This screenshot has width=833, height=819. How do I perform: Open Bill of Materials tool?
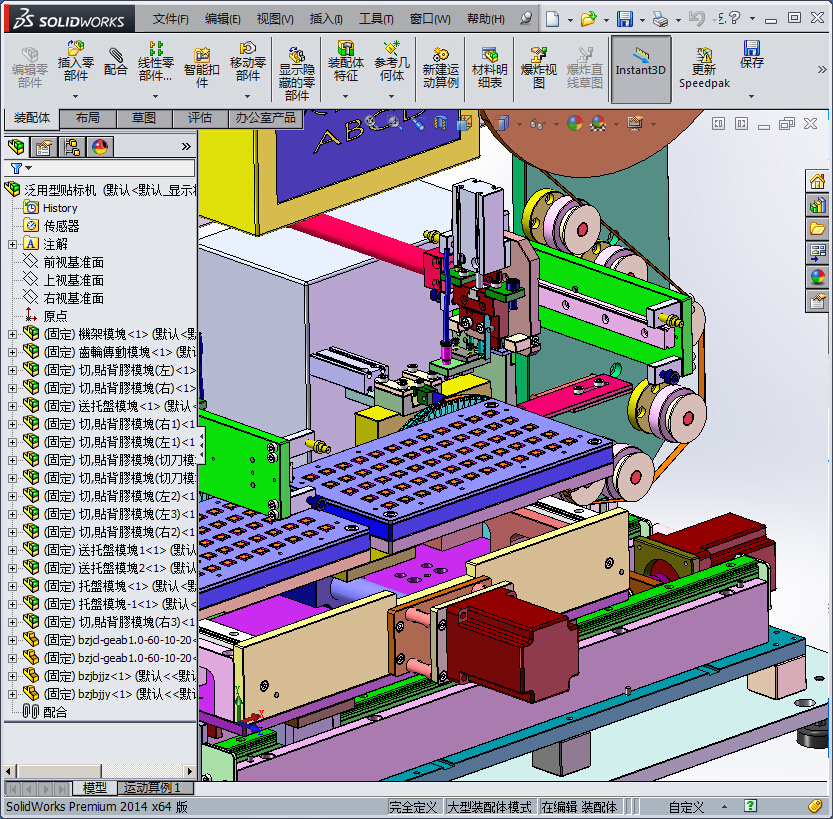[x=489, y=67]
